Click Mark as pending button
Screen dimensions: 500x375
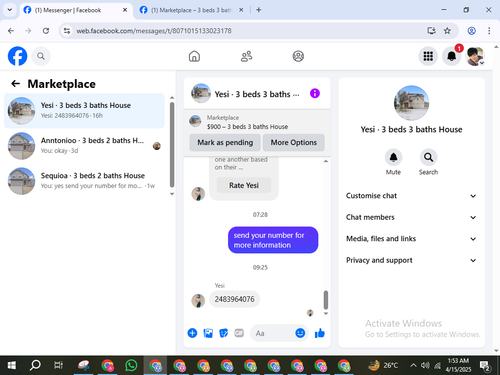225,143
